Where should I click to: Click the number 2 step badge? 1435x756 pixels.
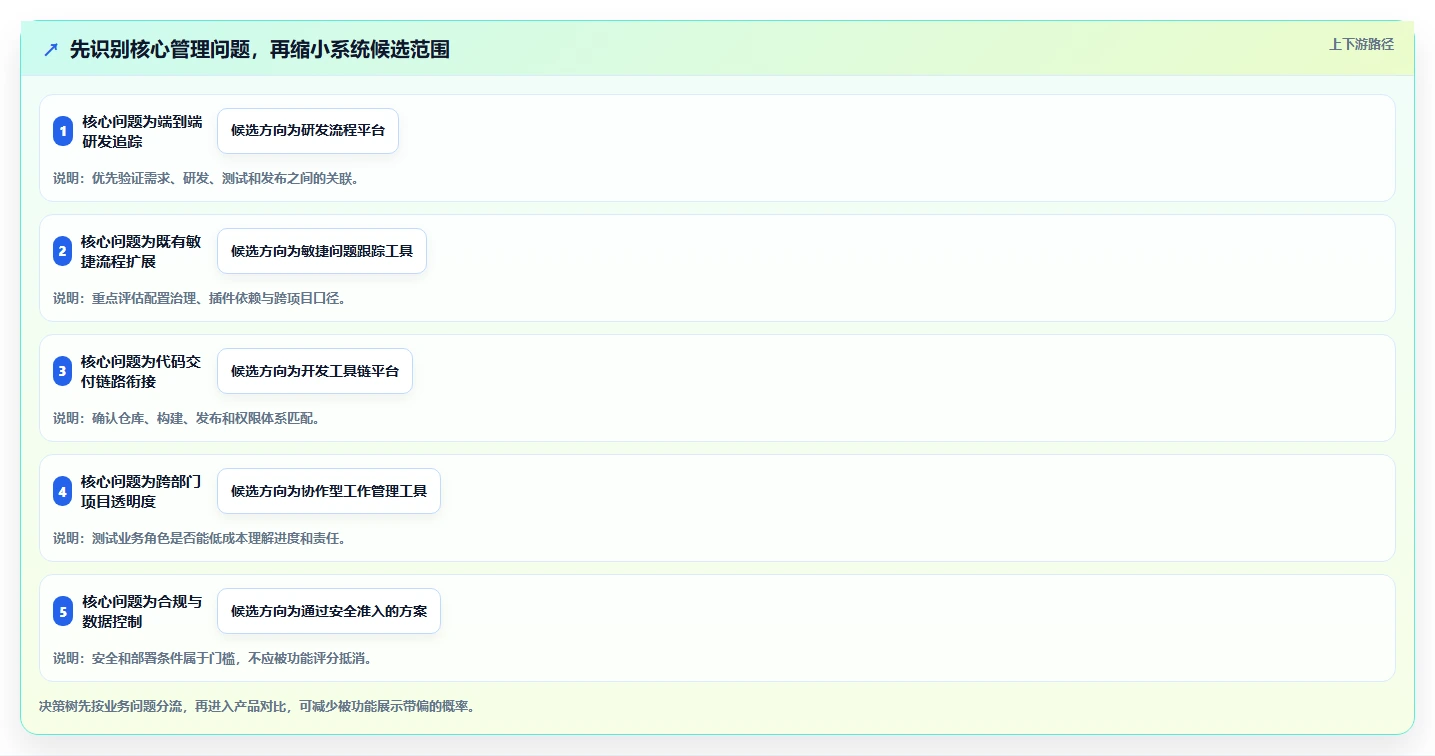coord(63,251)
